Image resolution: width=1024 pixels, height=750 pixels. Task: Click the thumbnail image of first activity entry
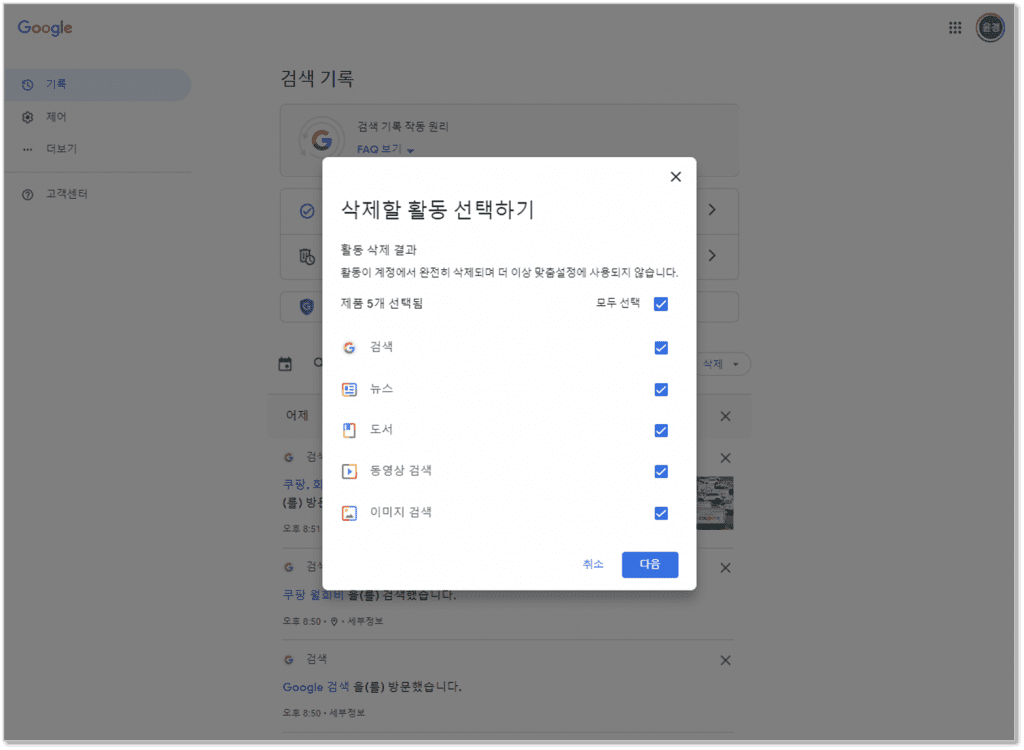[715, 502]
